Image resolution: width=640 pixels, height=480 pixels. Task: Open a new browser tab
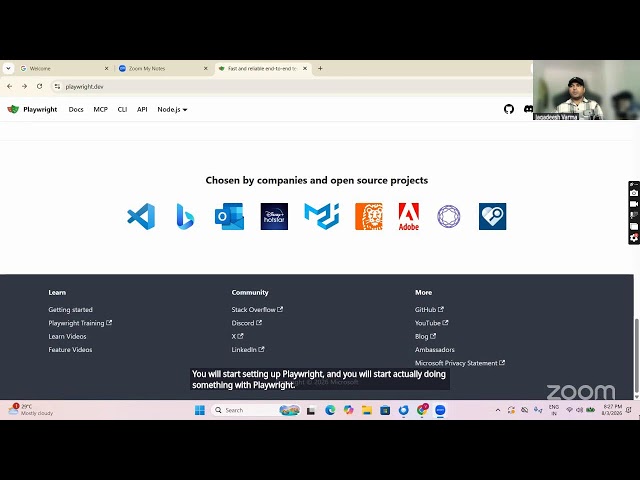point(320,69)
